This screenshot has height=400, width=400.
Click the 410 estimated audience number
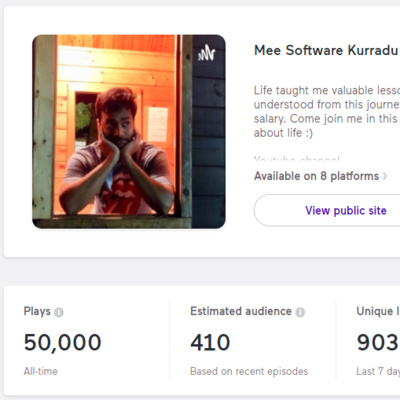[x=210, y=343]
